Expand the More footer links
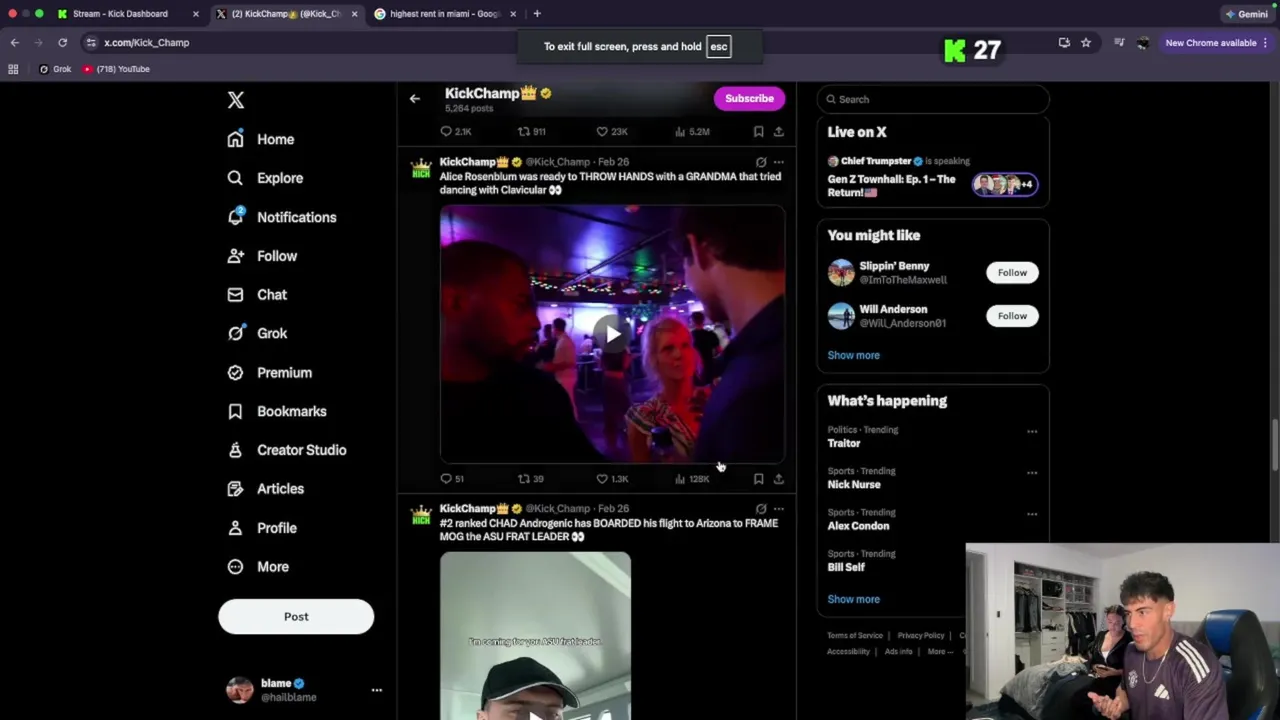 click(x=939, y=652)
